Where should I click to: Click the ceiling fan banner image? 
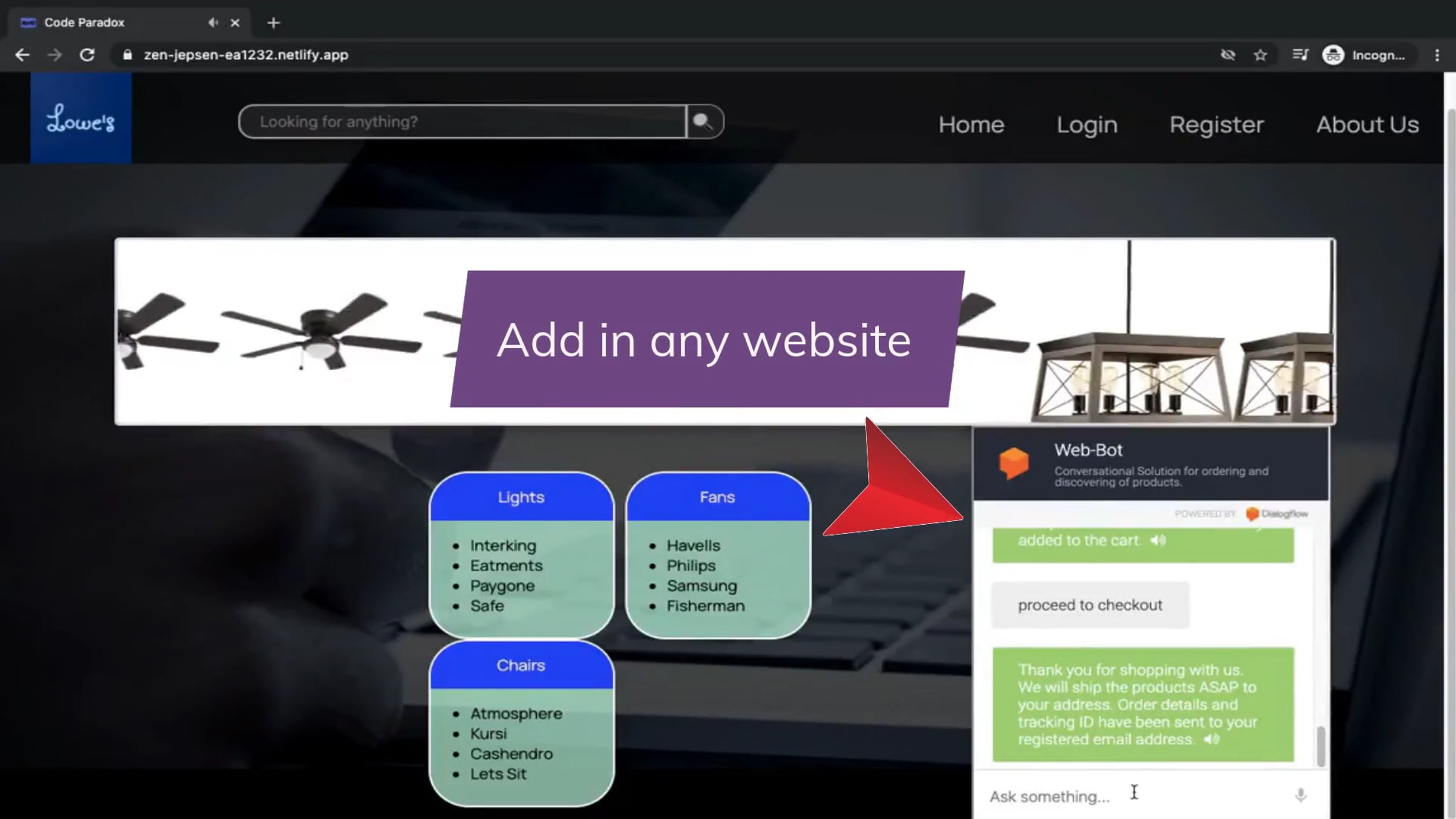(x=320, y=331)
